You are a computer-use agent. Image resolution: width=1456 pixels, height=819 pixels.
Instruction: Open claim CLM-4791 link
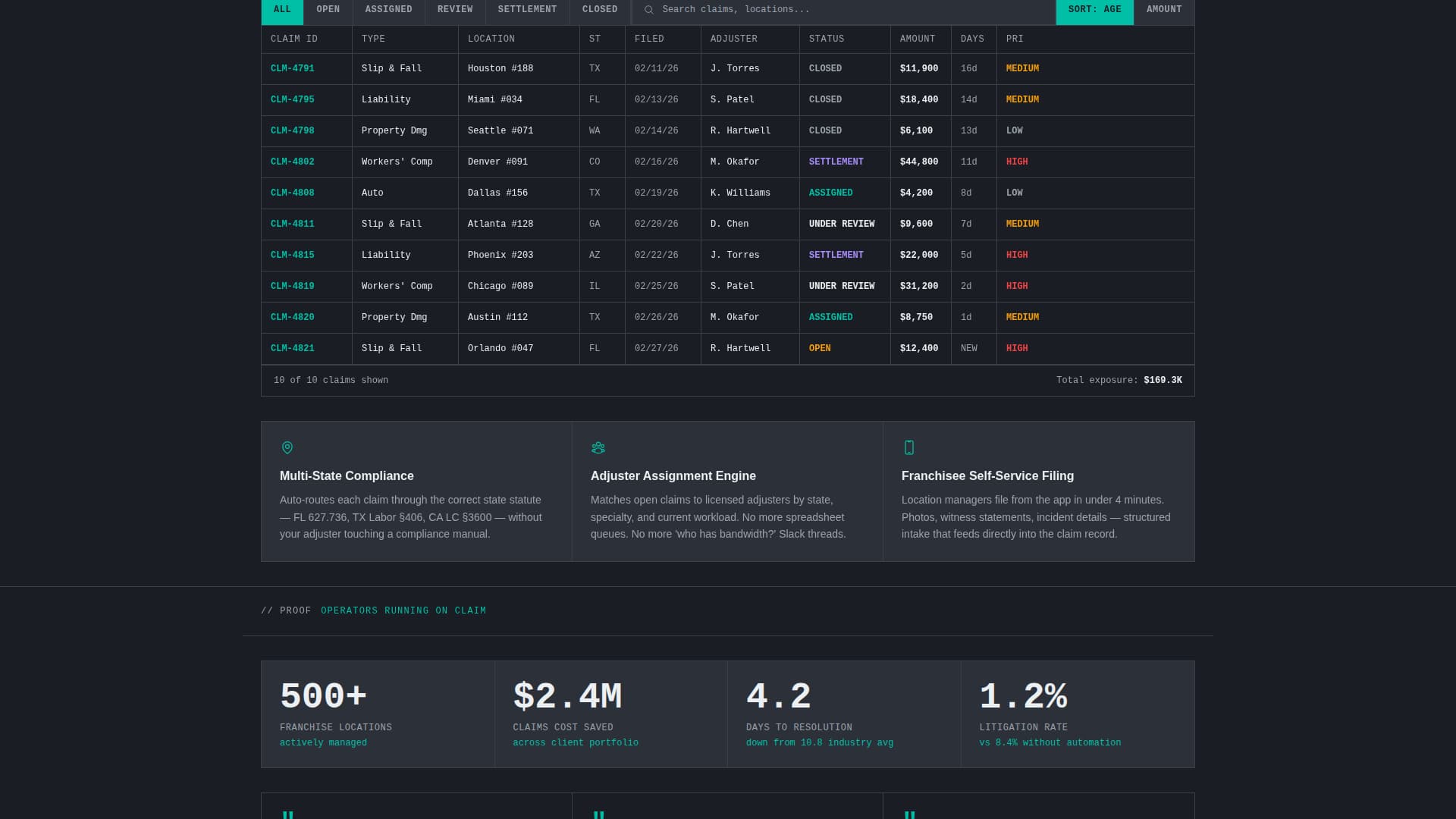tap(292, 68)
